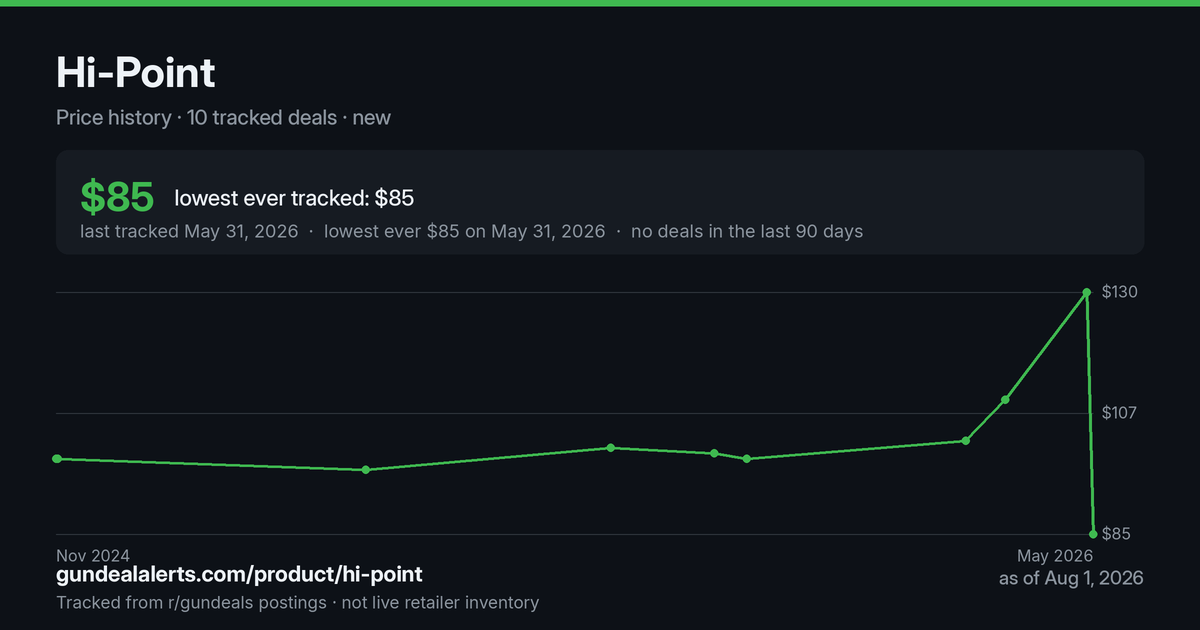This screenshot has height=630, width=1200.
Task: Click the first data point above Nov 2024
Action: (x=57, y=459)
